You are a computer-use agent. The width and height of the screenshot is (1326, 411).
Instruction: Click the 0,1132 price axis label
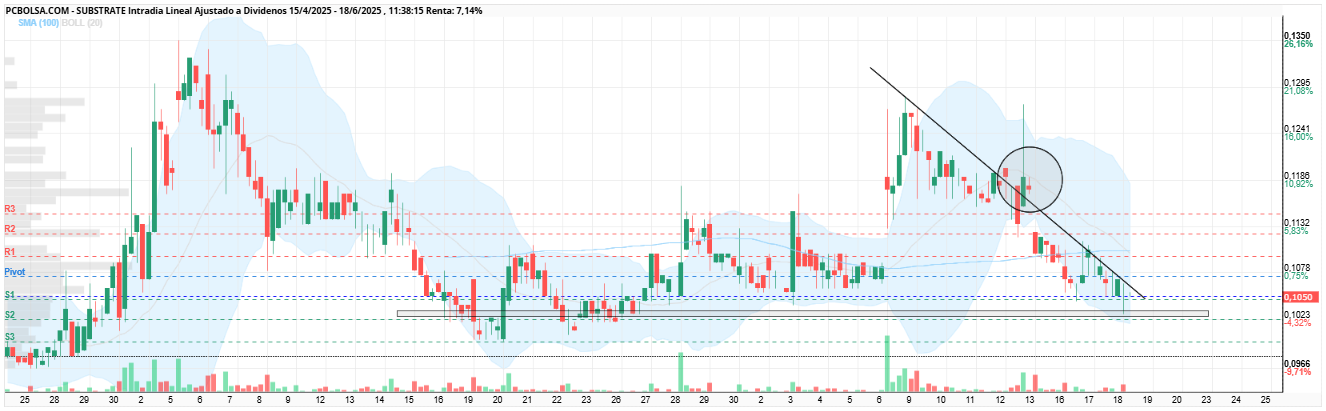pos(1297,222)
